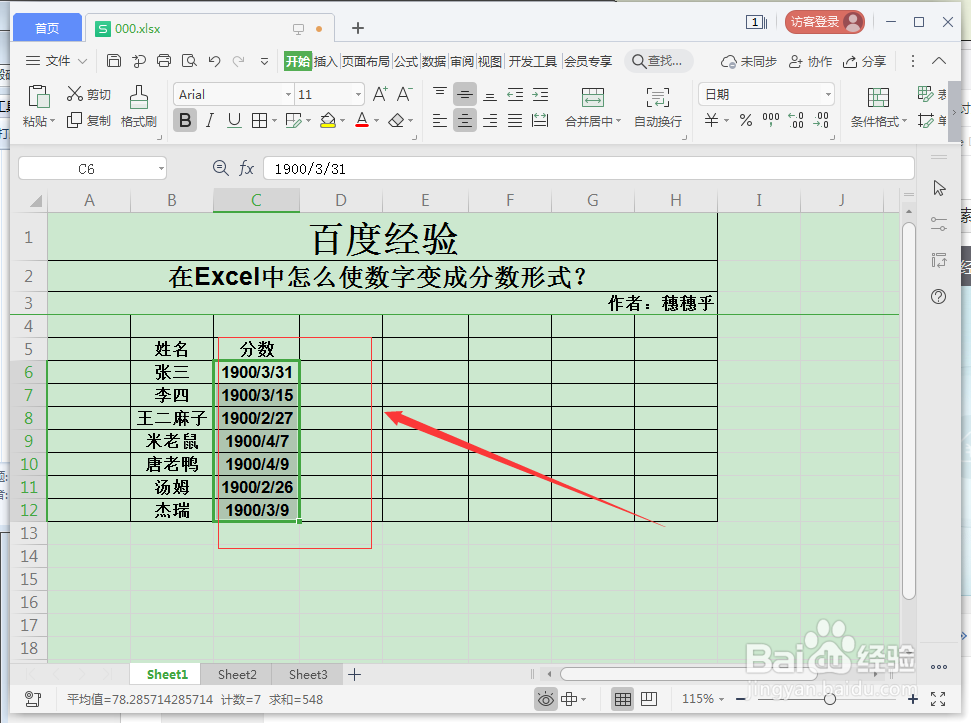The height and width of the screenshot is (723, 971).
Task: Click Merge and Center button
Action: coord(593,106)
